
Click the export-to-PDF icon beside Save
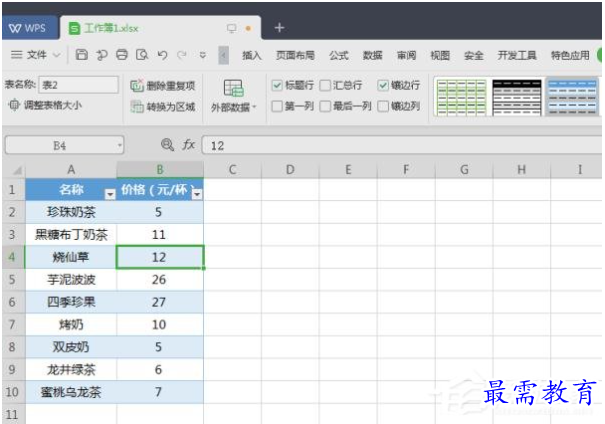pyautogui.click(x=102, y=55)
